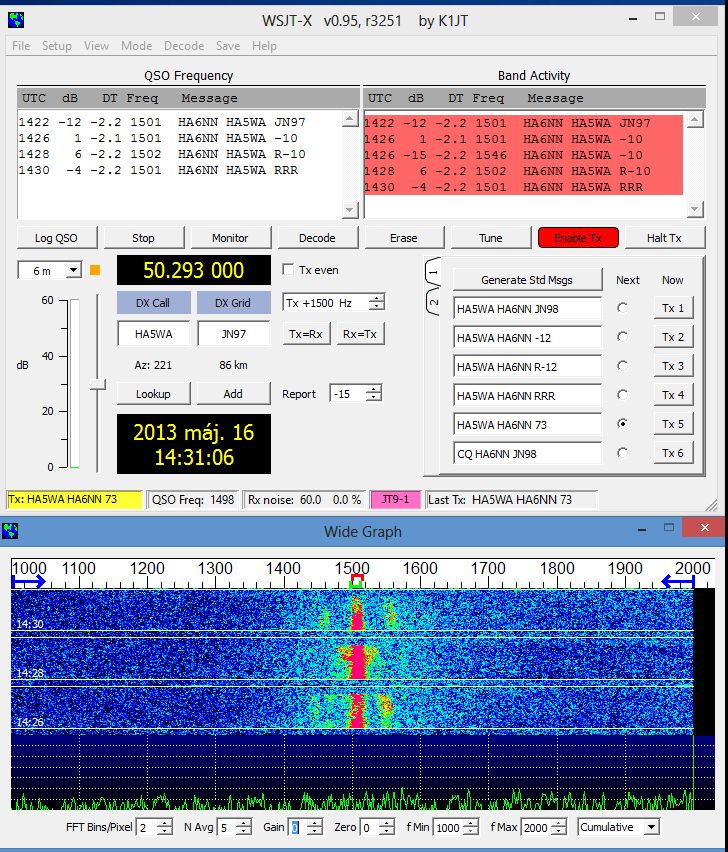Adjust the Report -15 spinner arrows
This screenshot has height=852, width=728.
click(374, 393)
